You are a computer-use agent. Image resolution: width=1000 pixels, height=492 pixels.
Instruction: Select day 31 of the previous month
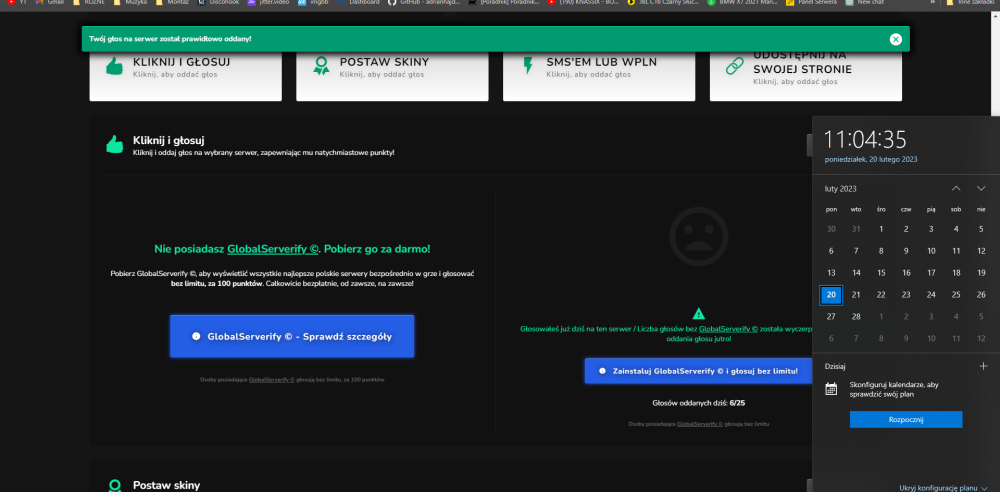click(856, 229)
